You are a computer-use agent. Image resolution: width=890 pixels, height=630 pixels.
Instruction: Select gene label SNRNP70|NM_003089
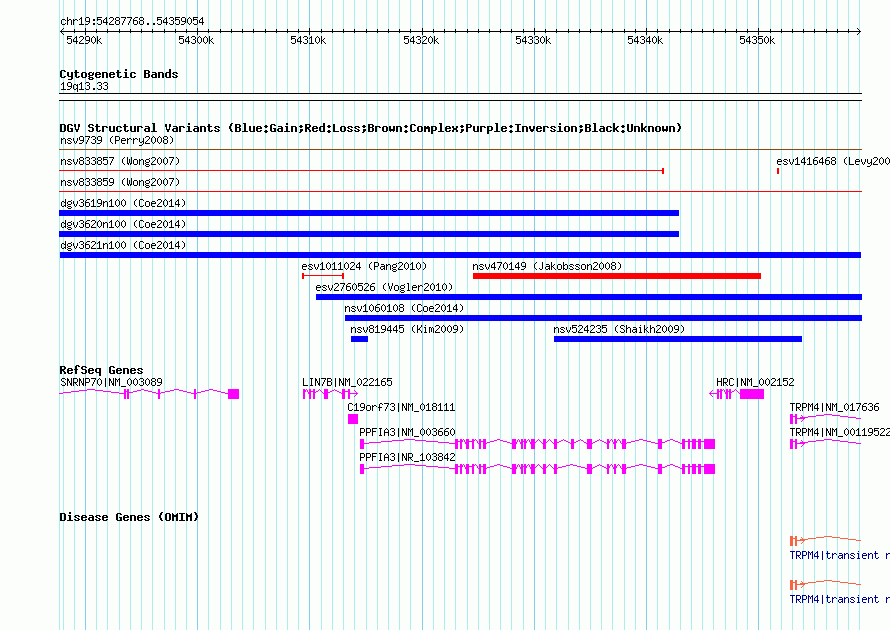111,383
